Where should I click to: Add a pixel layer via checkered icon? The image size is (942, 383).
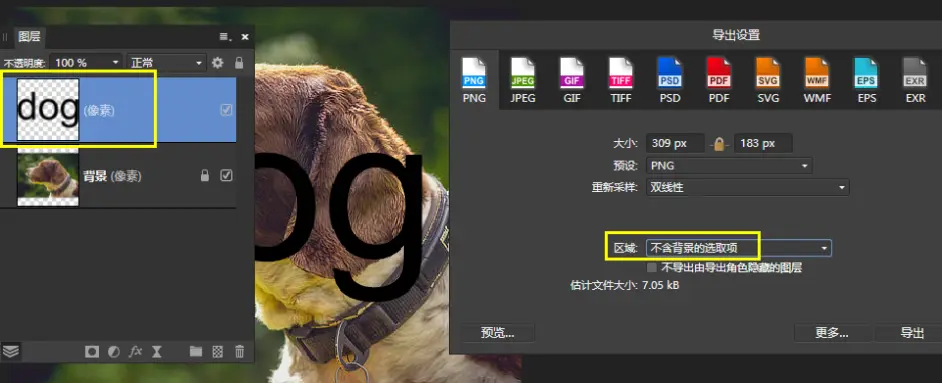(217, 352)
